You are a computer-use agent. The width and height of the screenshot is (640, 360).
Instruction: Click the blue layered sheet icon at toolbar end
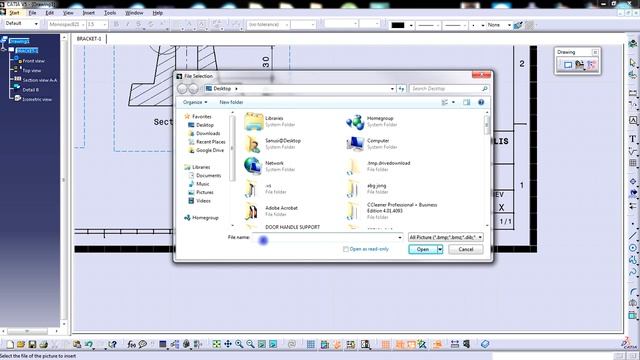[484, 344]
